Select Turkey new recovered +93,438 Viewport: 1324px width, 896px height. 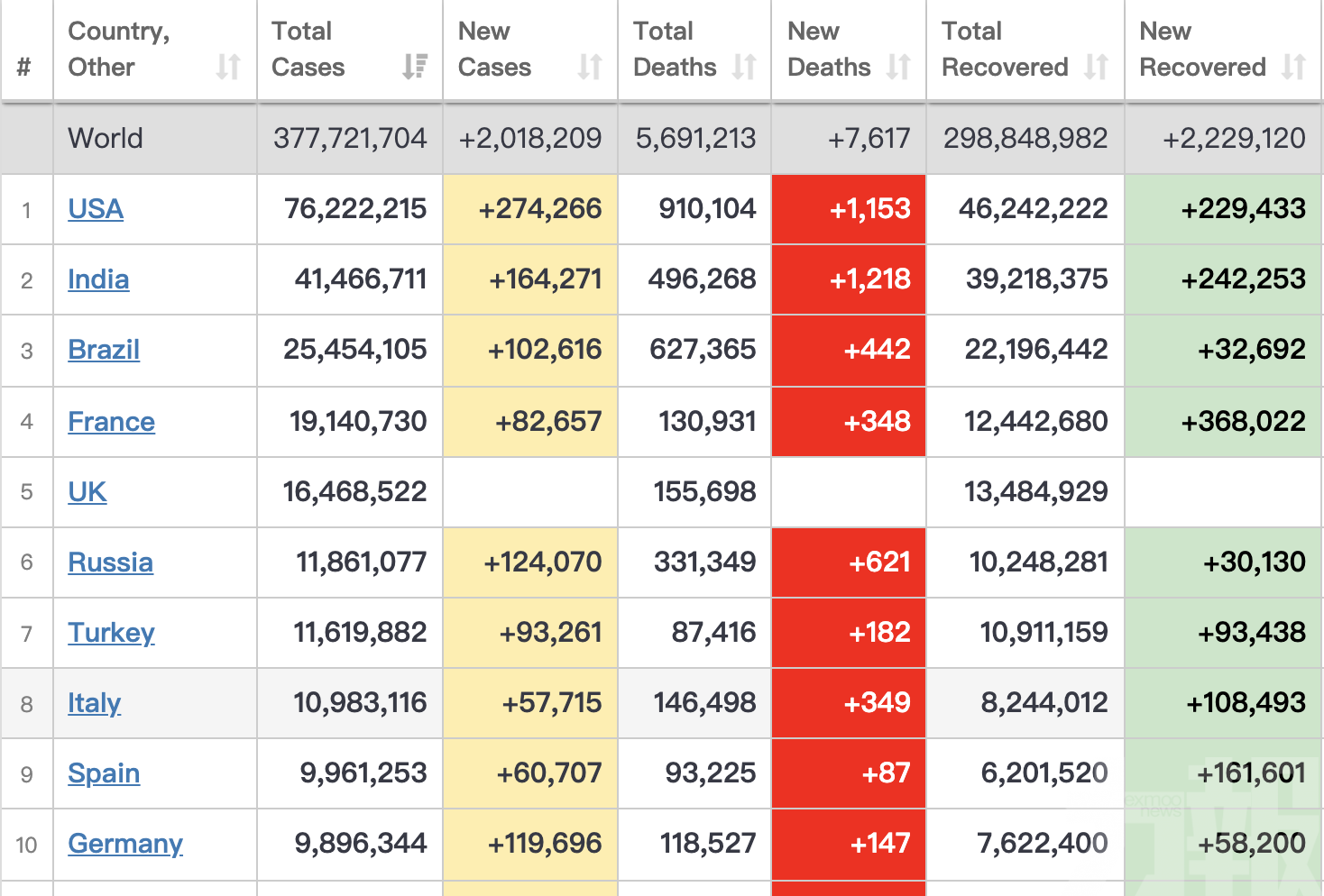[1252, 633]
